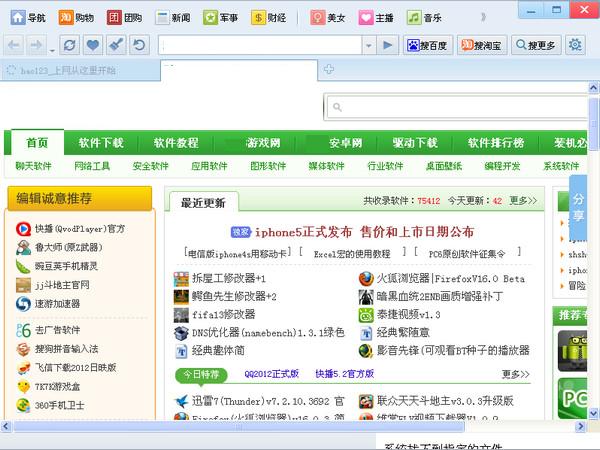600x450 pixels.
Task: Select the 软件教程 navigation tab
Action: coord(176,143)
